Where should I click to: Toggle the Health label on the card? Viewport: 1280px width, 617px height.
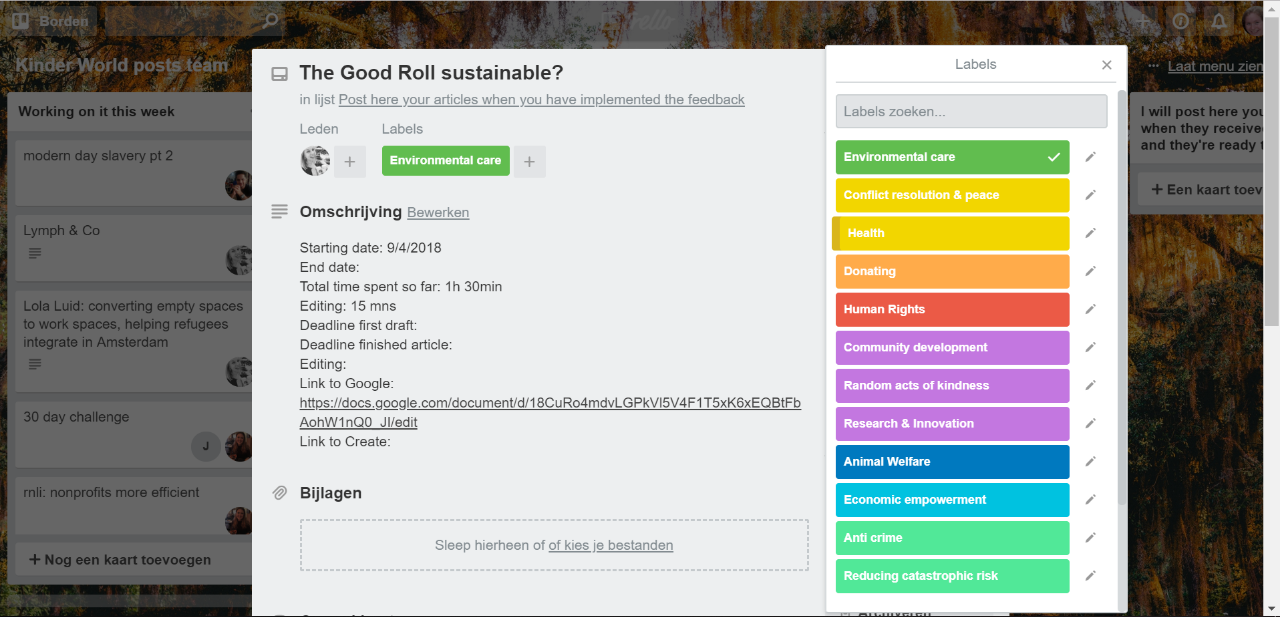(951, 233)
